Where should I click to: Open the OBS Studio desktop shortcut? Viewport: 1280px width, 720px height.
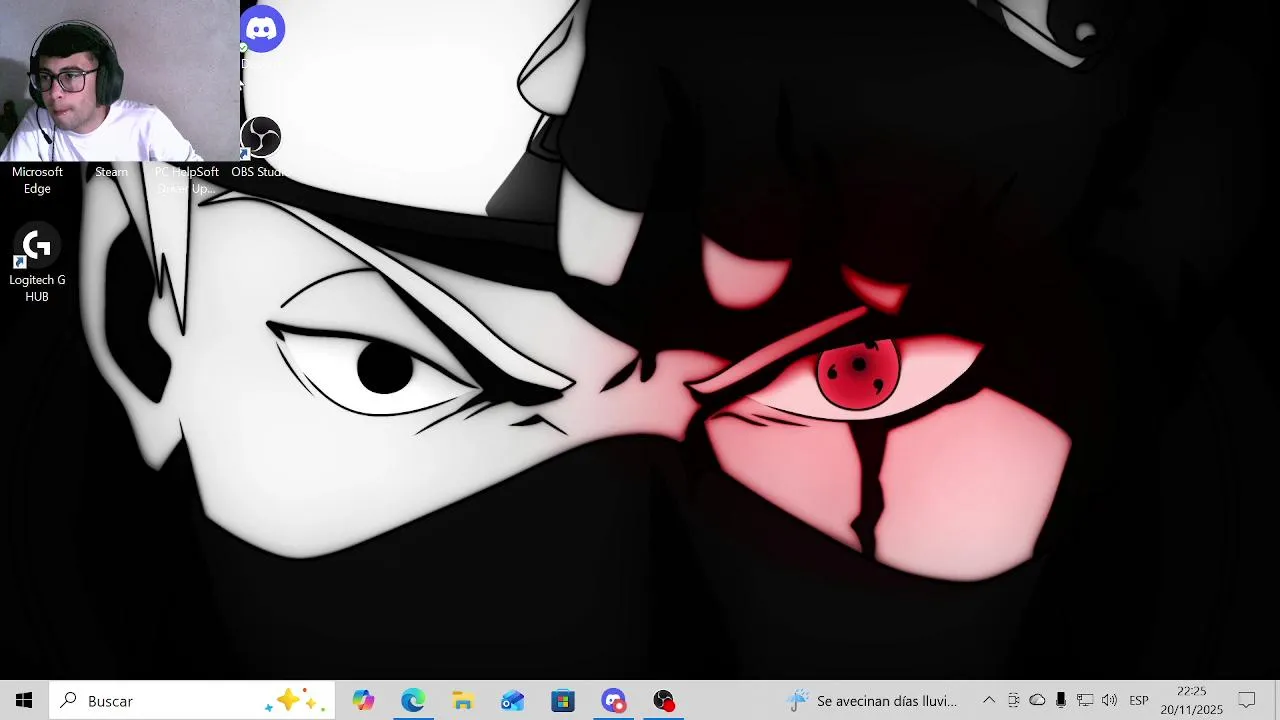261,137
